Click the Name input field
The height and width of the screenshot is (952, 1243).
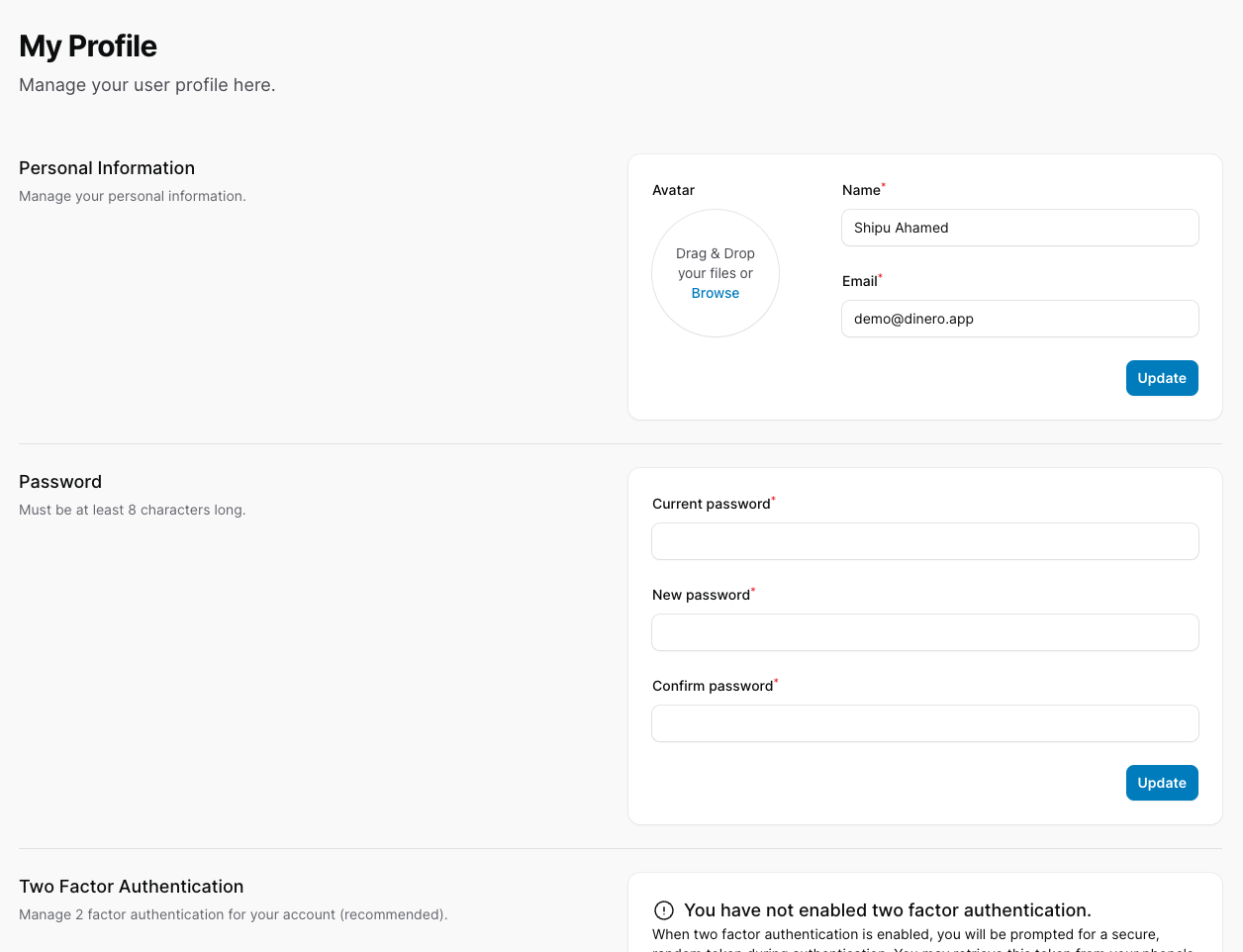click(x=1019, y=228)
